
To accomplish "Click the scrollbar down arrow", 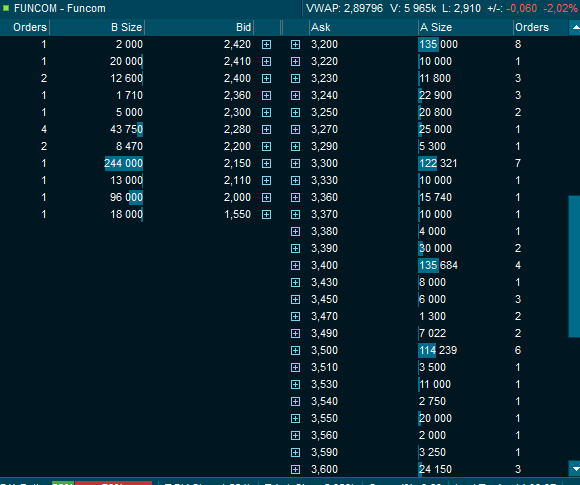I will tap(574, 468).
